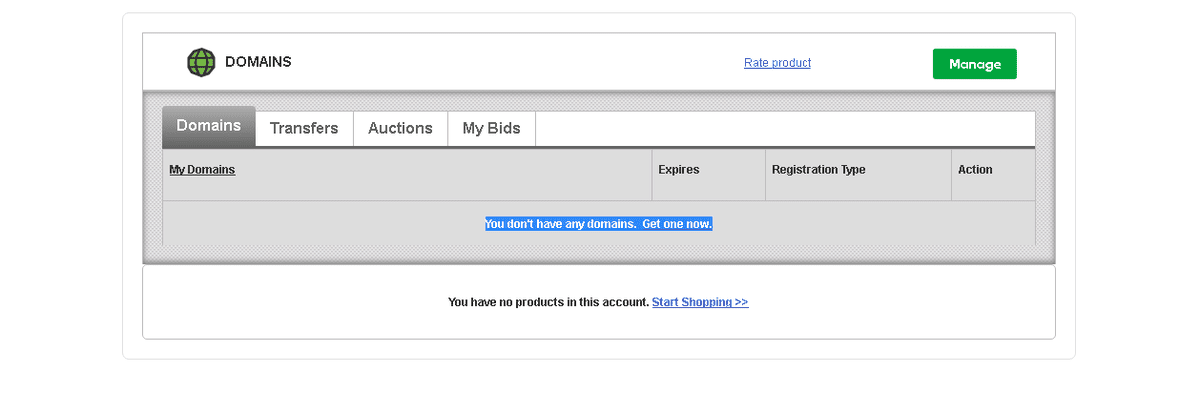Screen dimensions: 1200x393
Task: Click the Action column header
Action: 975,170
